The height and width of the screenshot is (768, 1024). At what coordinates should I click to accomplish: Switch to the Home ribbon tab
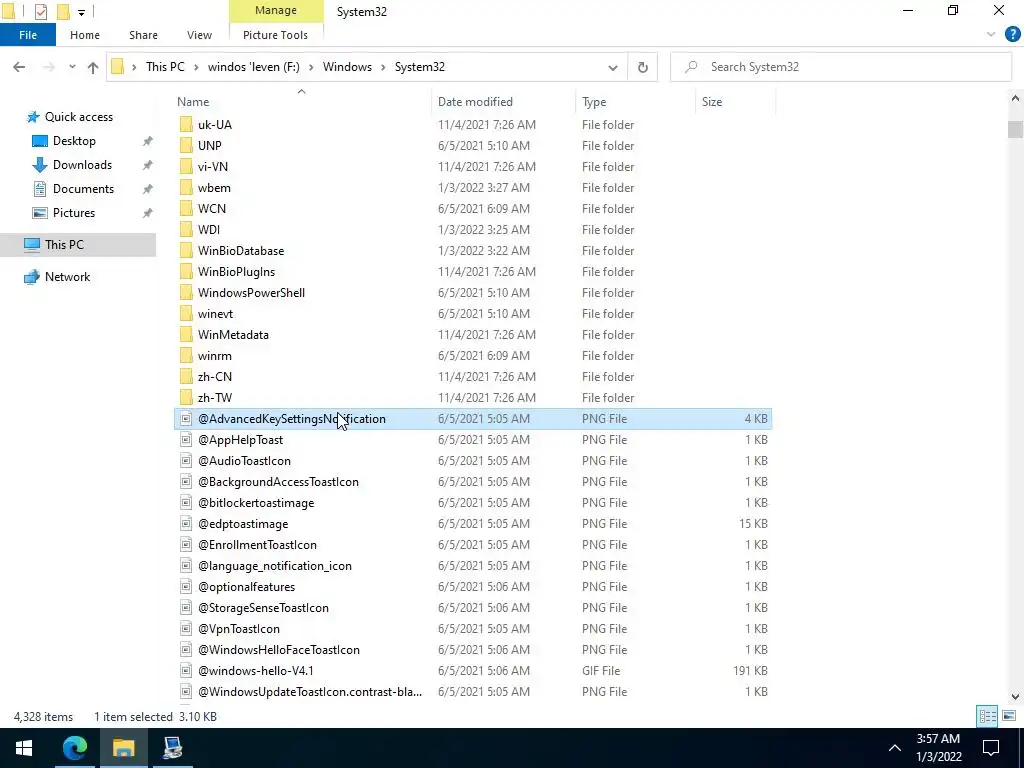[x=85, y=35]
